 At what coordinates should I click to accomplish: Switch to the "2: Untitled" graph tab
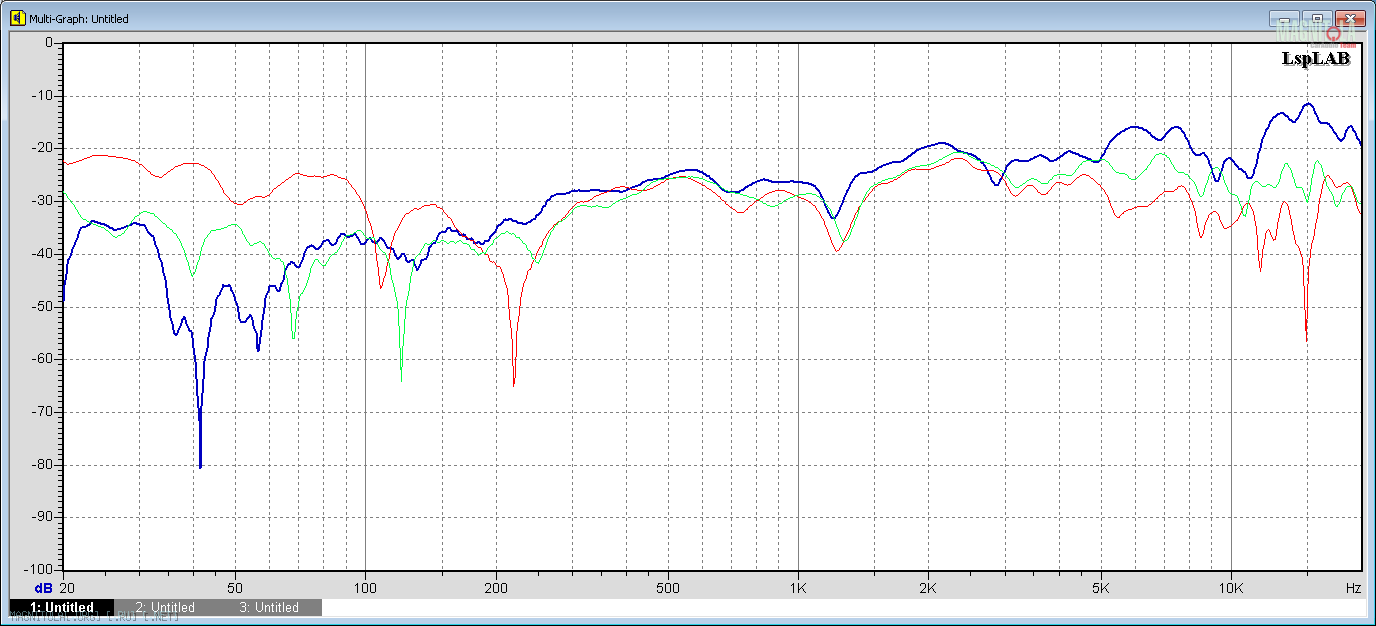pyautogui.click(x=165, y=607)
